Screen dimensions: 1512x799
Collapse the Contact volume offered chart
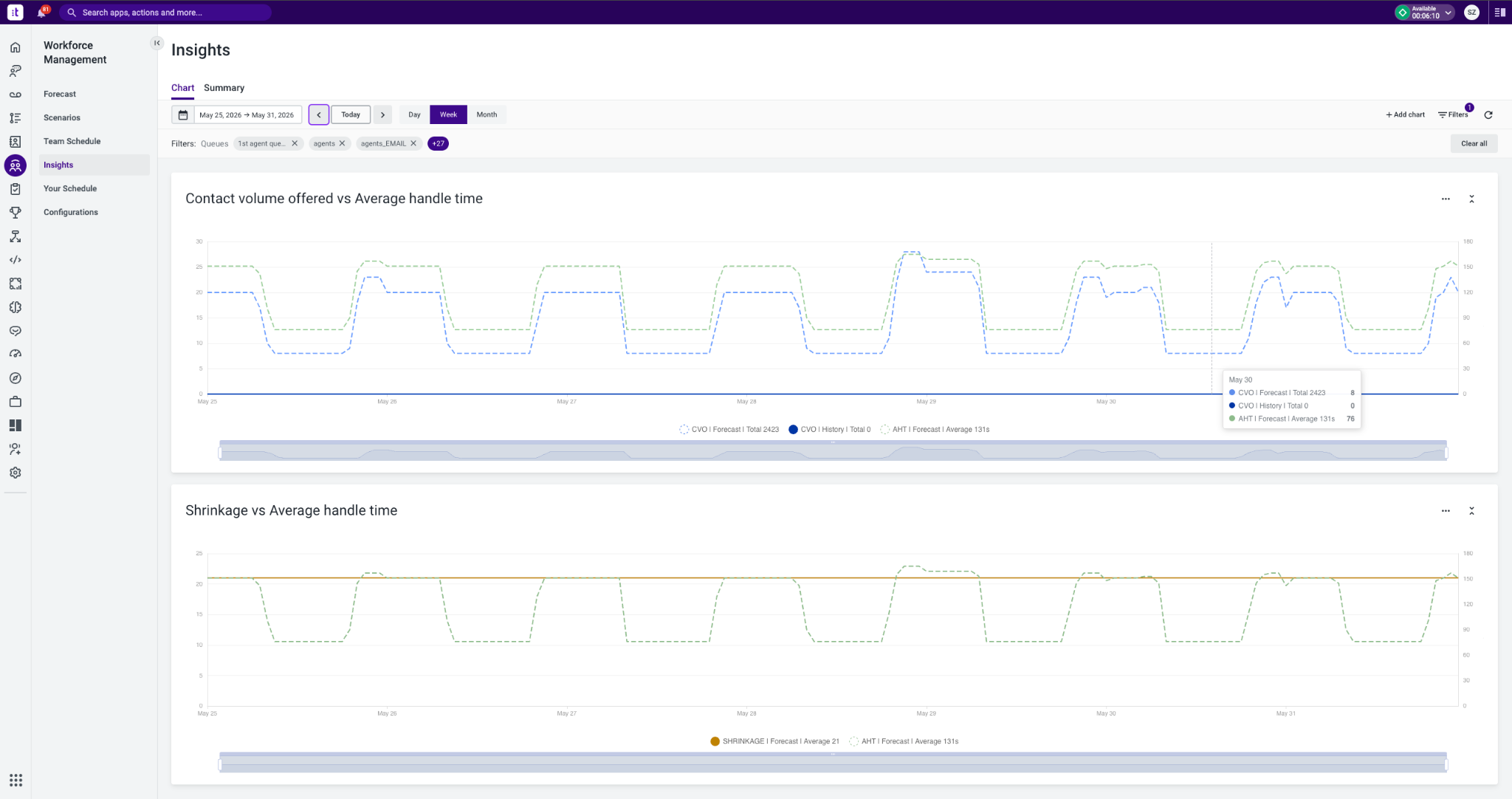click(1471, 199)
